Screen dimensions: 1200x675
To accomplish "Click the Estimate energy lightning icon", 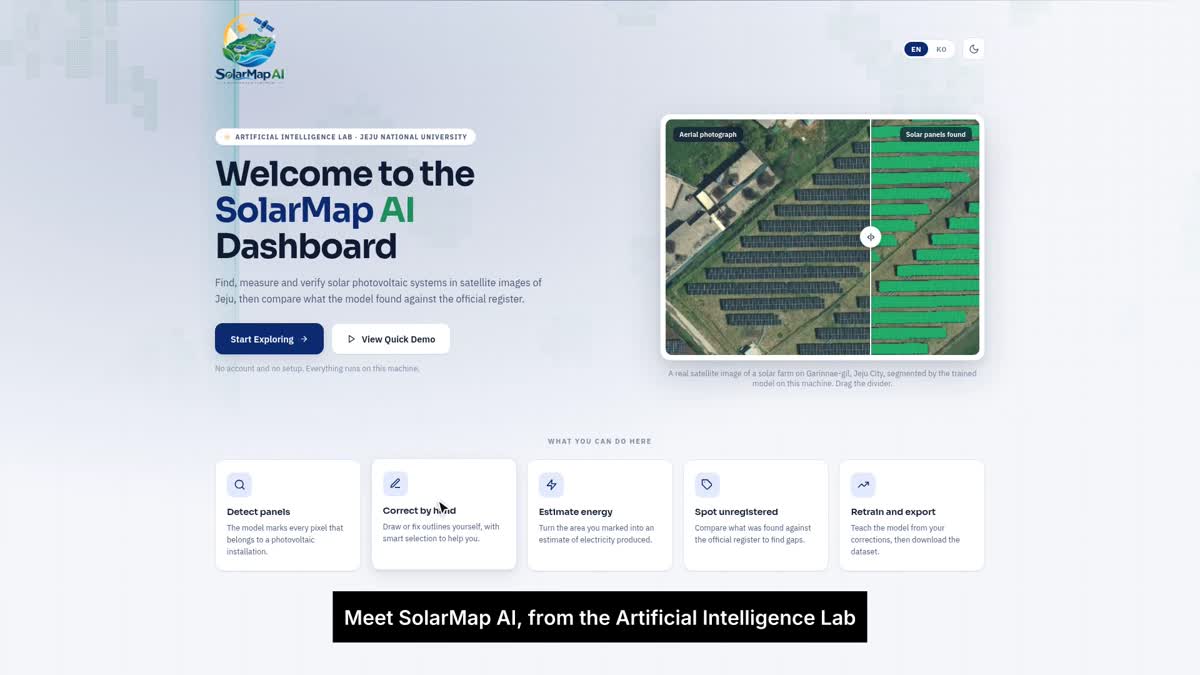I will pos(551,485).
